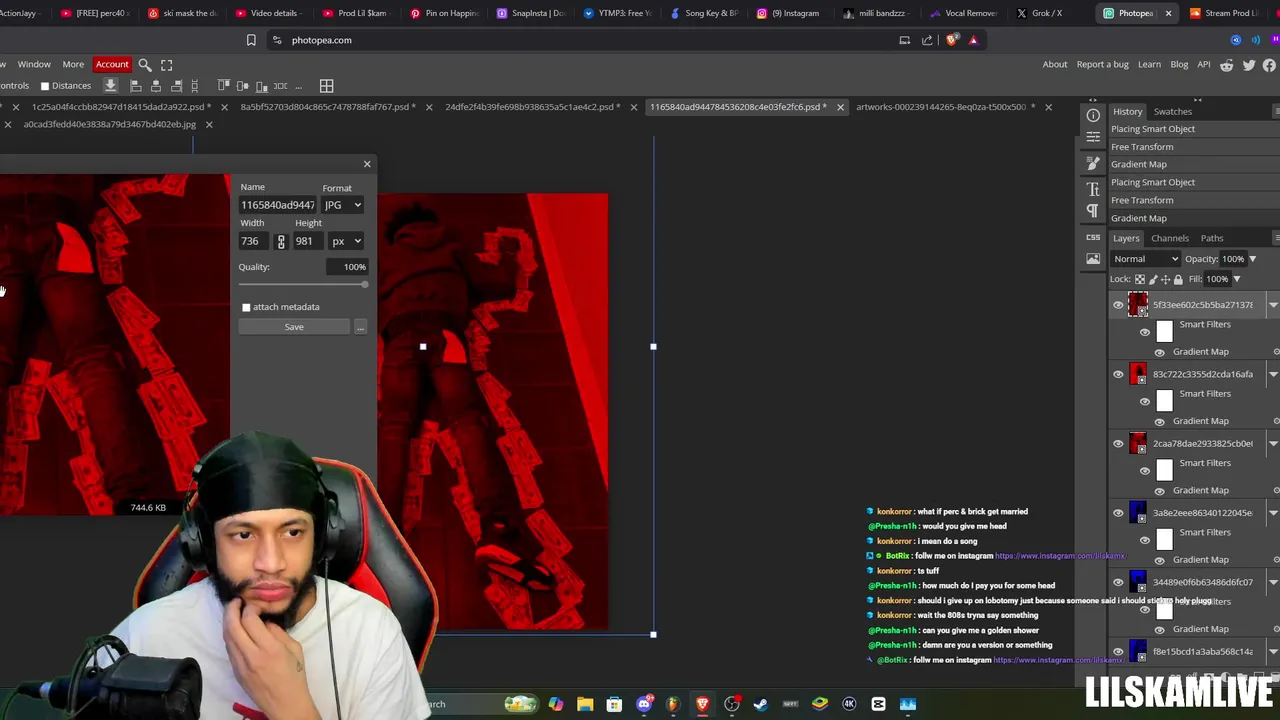The image size is (1280, 720).
Task: Hide the 3a8e2eee86340122 layer
Action: (1118, 513)
